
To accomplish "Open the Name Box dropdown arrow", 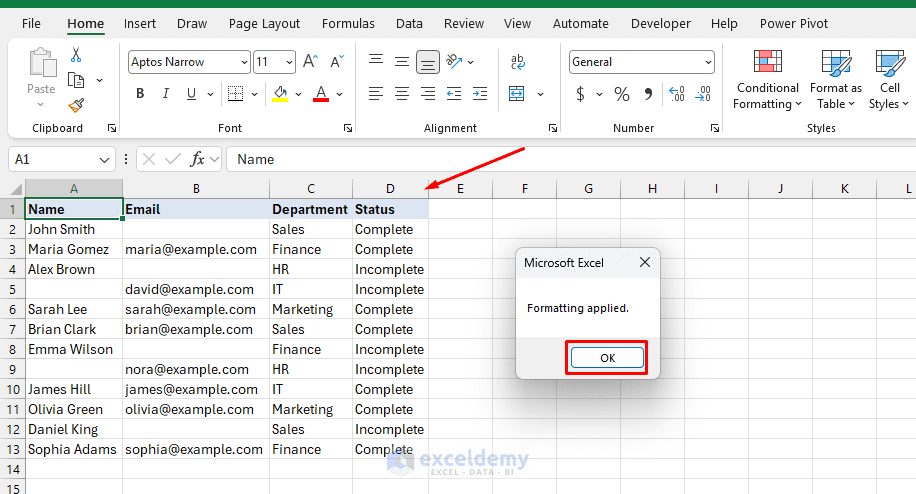I will coord(104,160).
